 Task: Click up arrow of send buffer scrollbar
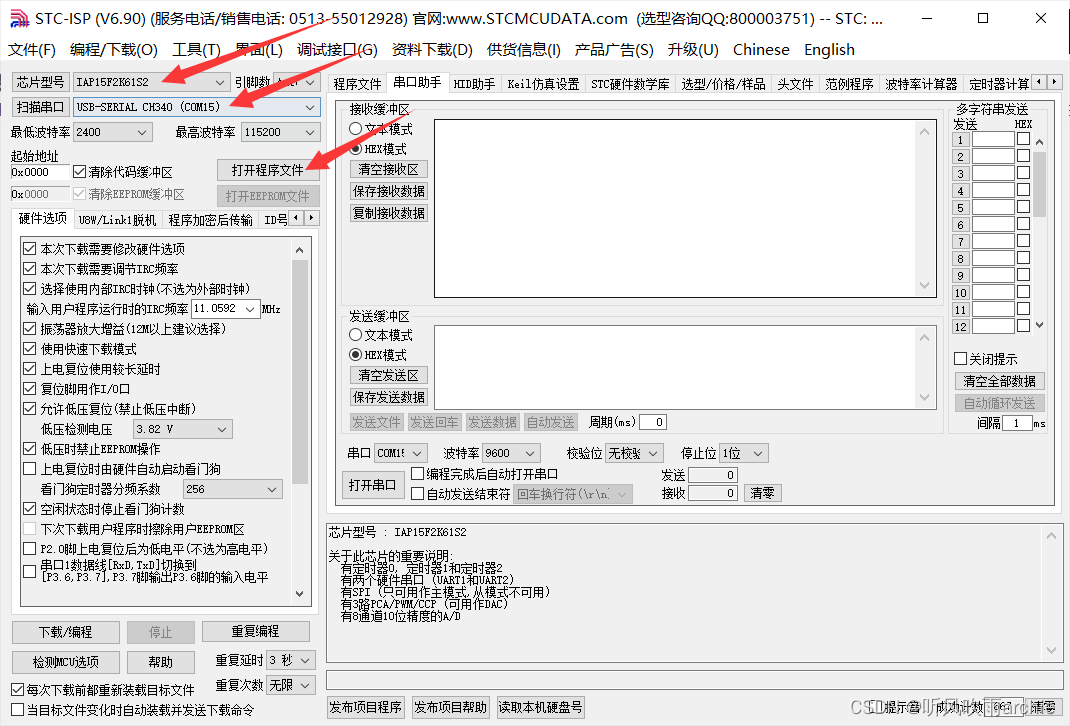(925, 338)
